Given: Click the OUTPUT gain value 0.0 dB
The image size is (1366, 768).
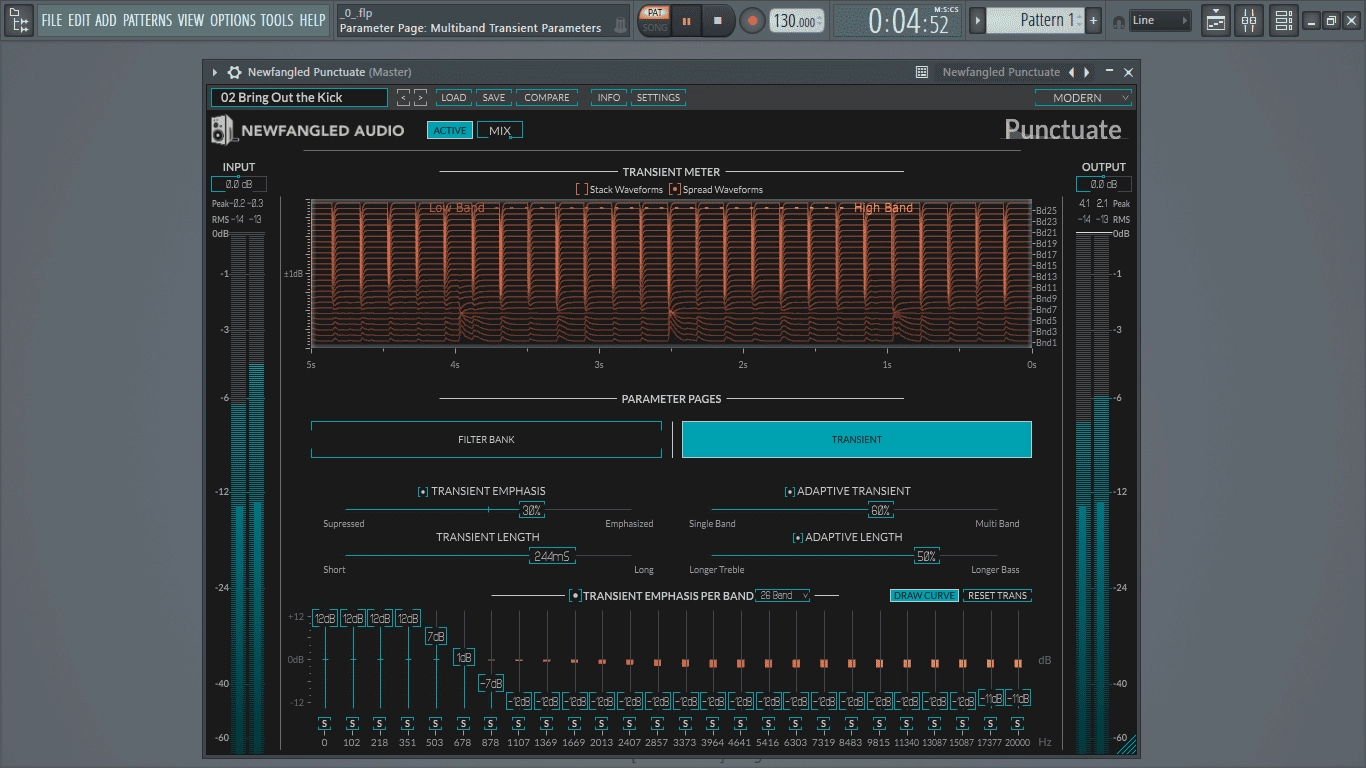Looking at the screenshot, I should [1104, 184].
